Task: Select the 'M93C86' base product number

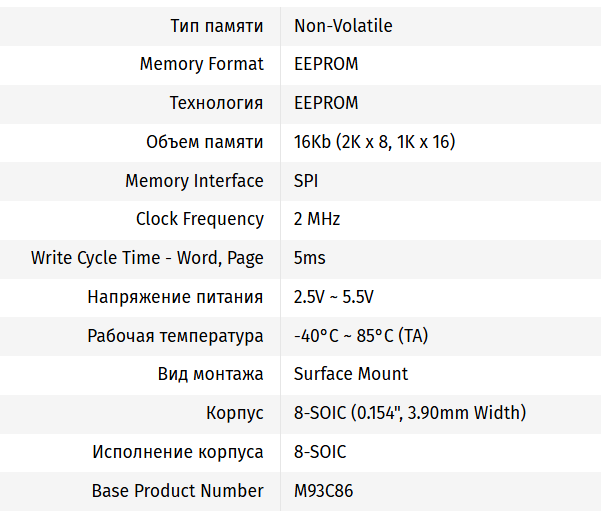Action: click(323, 491)
